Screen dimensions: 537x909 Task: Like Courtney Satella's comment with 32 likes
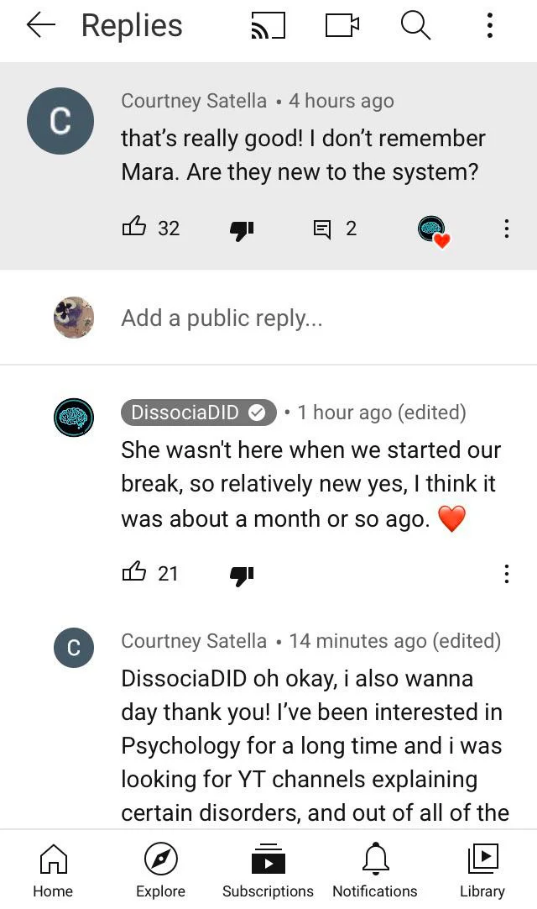click(x=134, y=227)
